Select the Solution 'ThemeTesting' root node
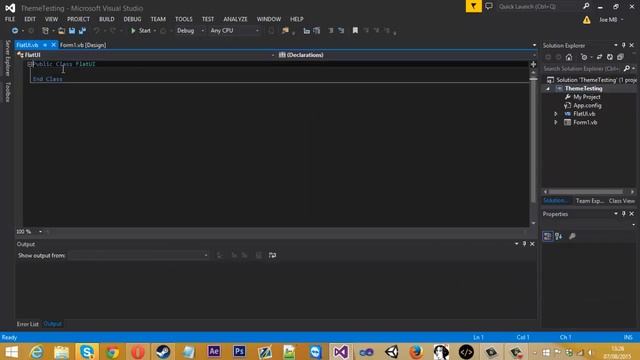Image resolution: width=640 pixels, height=360 pixels. (x=592, y=80)
